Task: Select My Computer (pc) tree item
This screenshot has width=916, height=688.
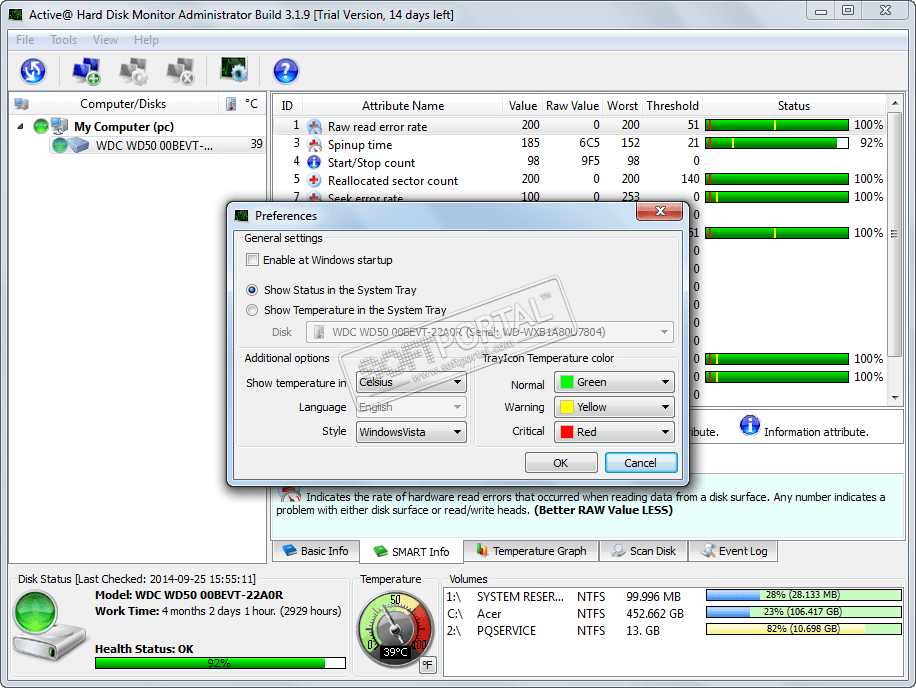Action: click(x=123, y=126)
